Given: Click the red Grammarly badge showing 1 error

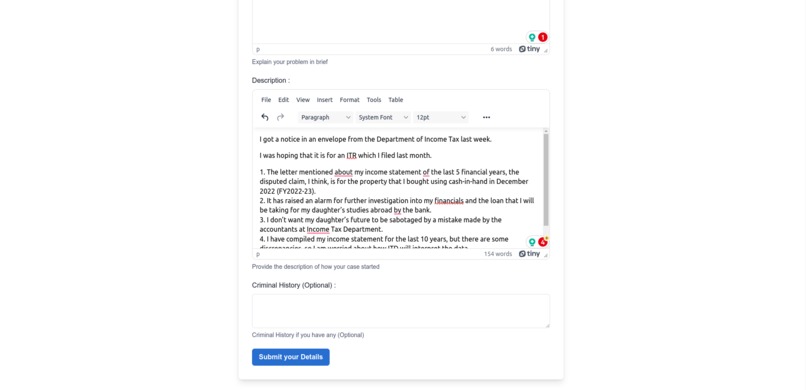Looking at the screenshot, I should coord(543,37).
